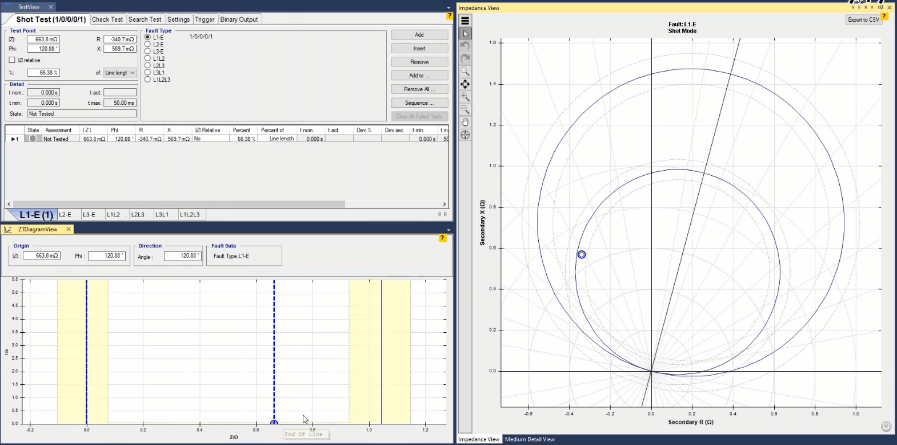Screen dimensions: 897x445
Task: Click the Export to CSV button
Action: [863, 19]
